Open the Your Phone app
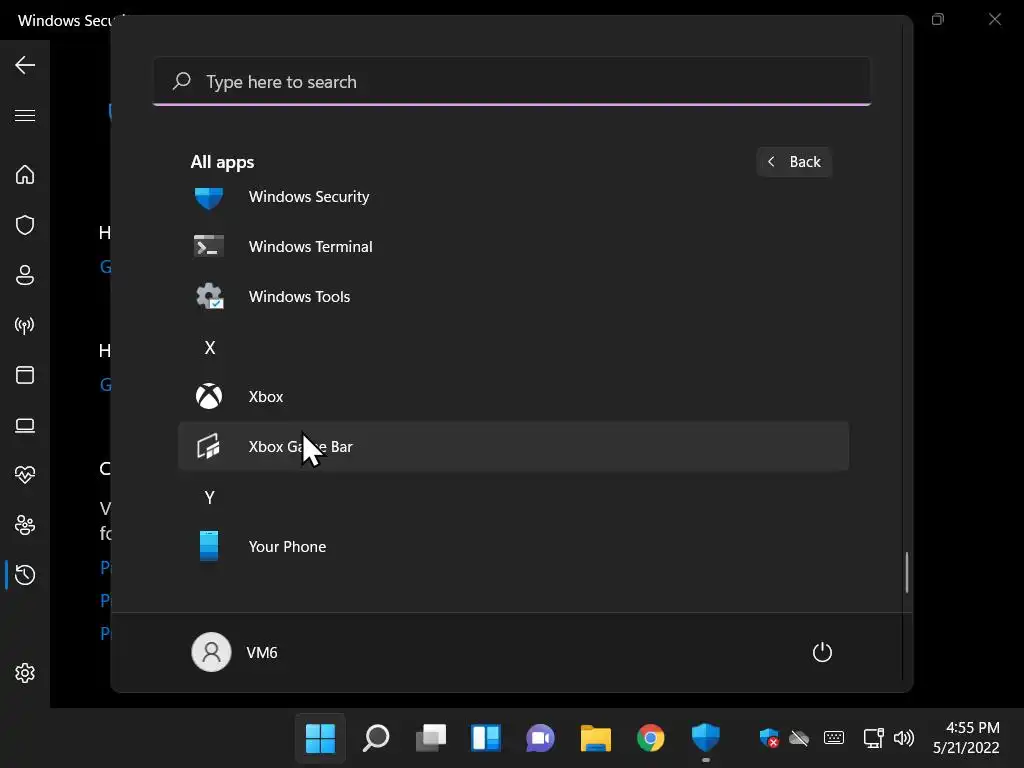 click(513, 547)
